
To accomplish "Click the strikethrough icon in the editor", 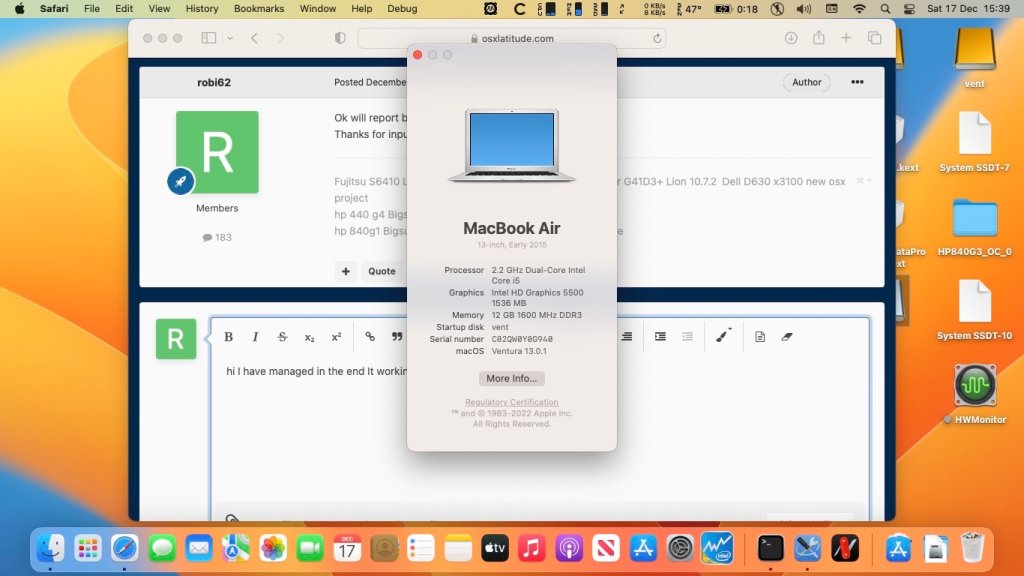I will point(282,337).
